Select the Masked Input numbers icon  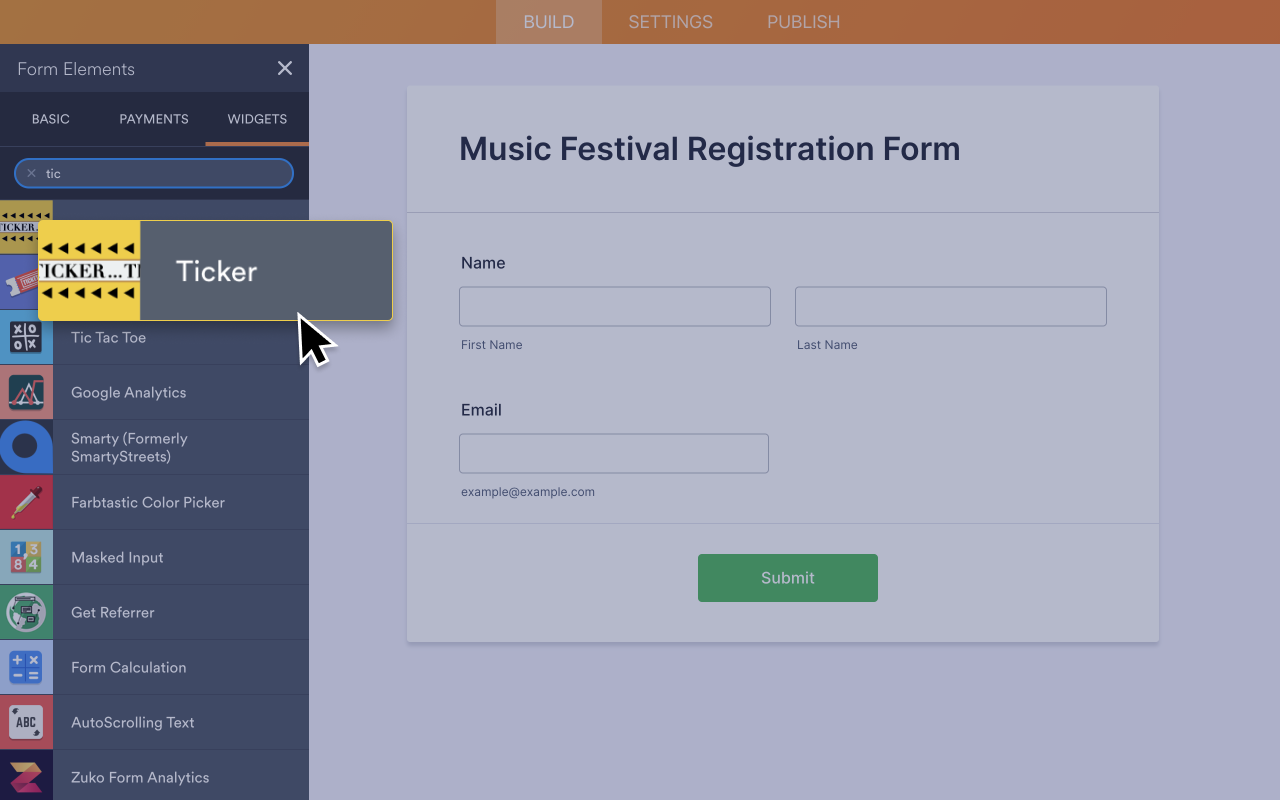24,557
